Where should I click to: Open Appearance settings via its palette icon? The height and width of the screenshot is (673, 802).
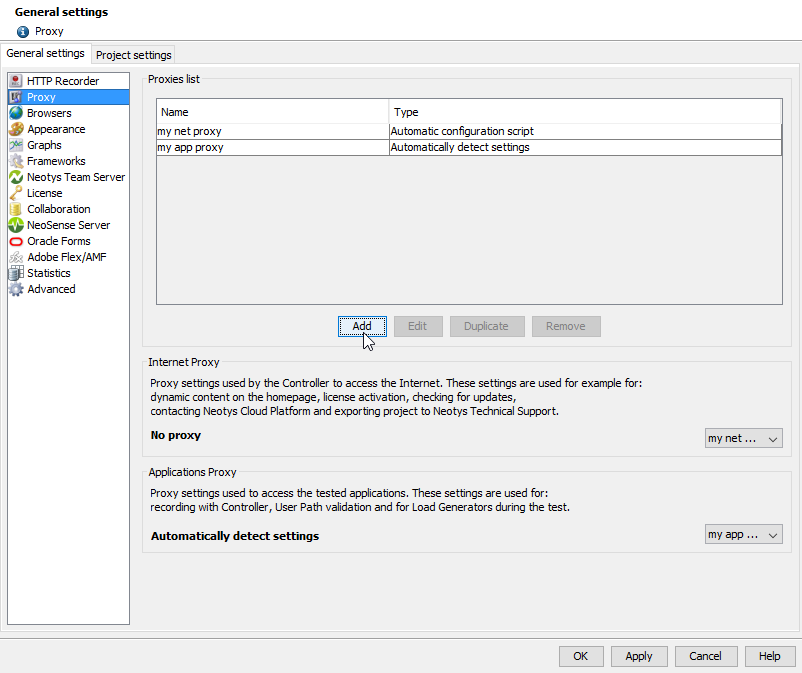pyautogui.click(x=16, y=129)
